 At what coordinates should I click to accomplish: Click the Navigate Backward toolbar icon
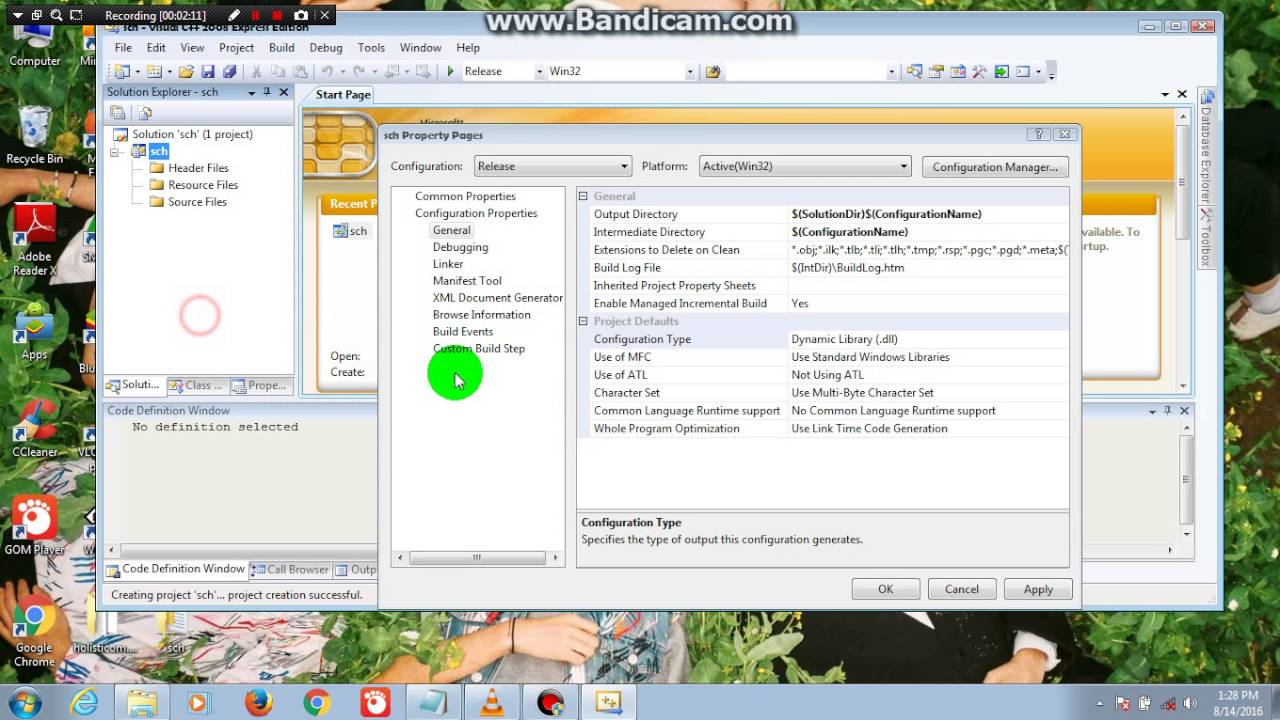pos(391,71)
